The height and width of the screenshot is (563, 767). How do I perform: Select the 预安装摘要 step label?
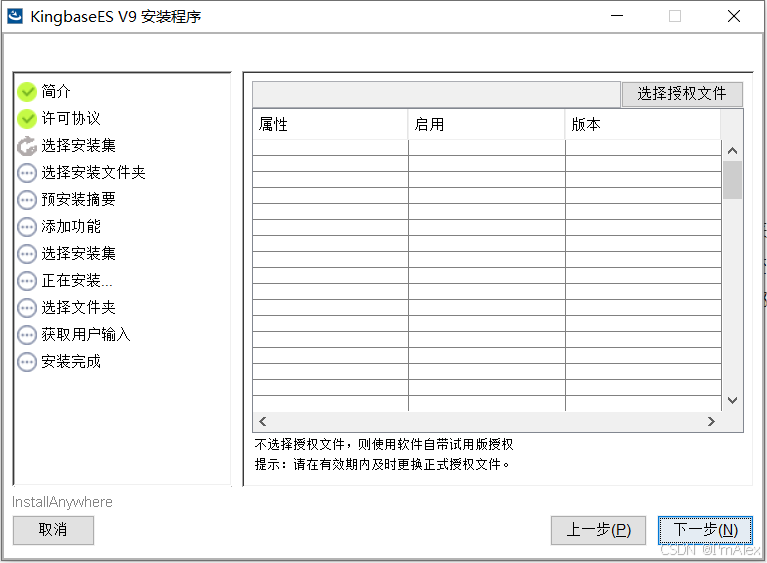click(x=78, y=200)
